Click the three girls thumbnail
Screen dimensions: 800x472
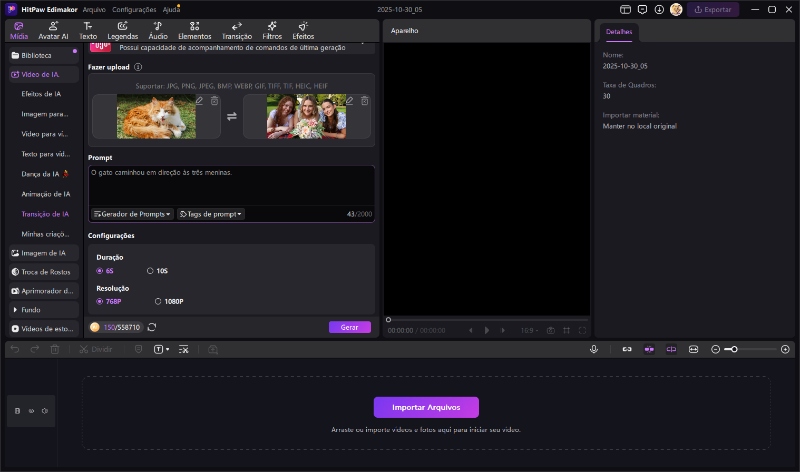pyautogui.click(x=306, y=116)
